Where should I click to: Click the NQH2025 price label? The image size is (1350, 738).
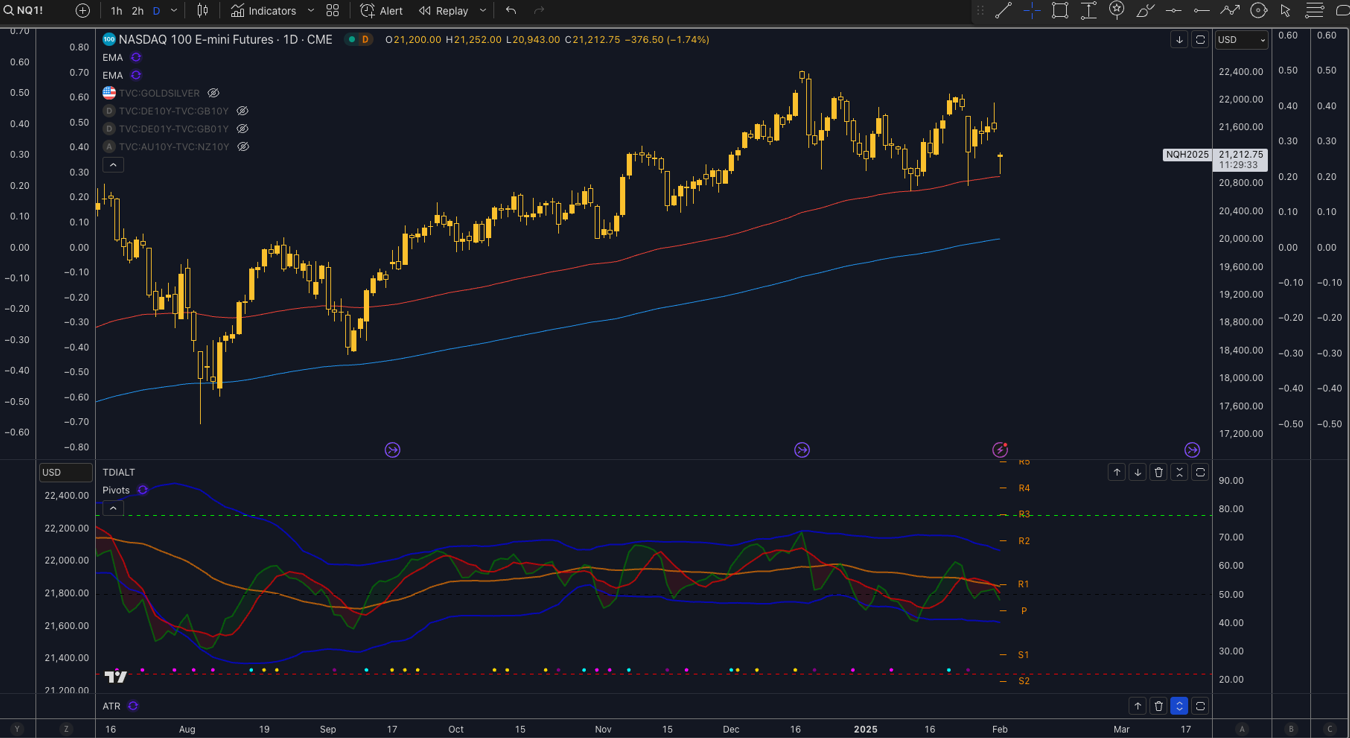click(1188, 155)
